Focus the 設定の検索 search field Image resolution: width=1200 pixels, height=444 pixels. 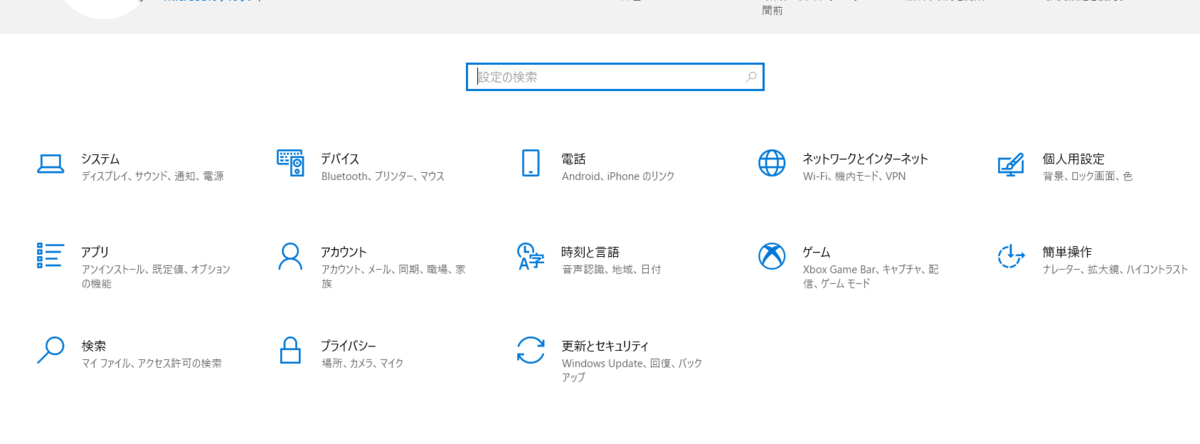pos(615,77)
